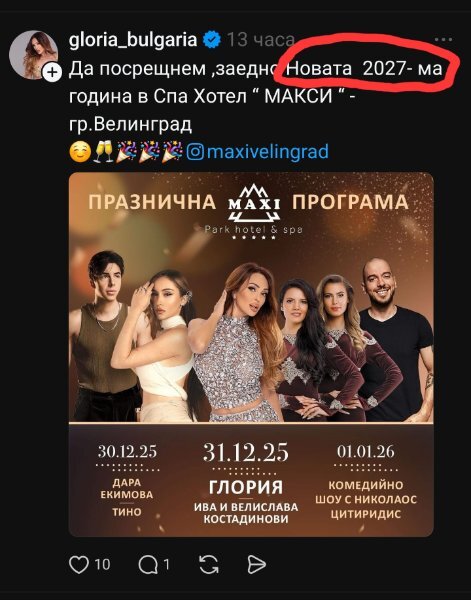
Task: Repost using the circular arrows icon
Action: pos(209,564)
